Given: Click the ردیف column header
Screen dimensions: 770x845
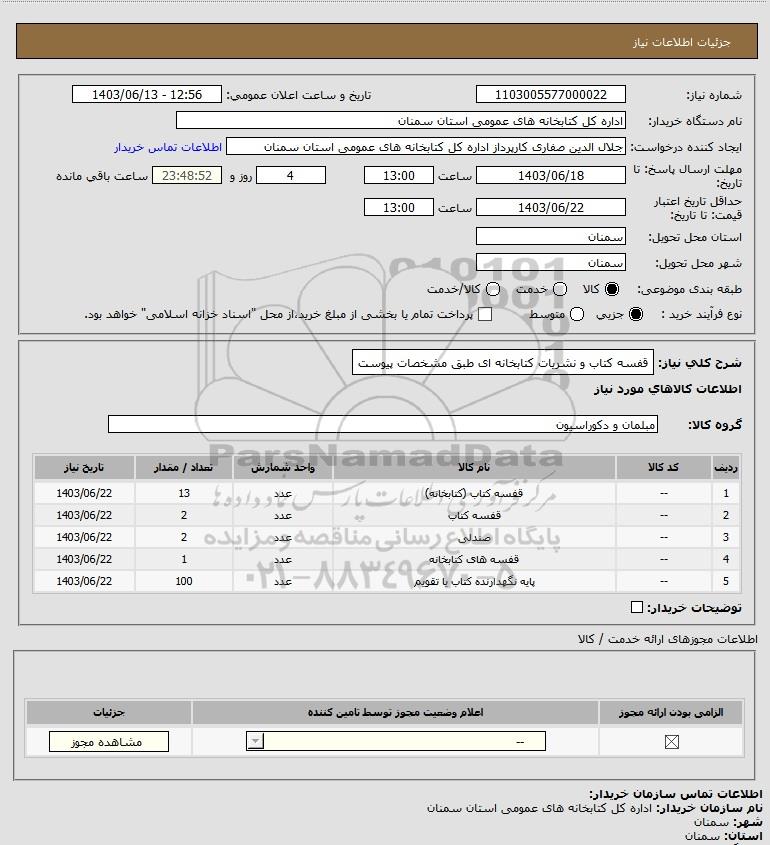Looking at the screenshot, I should (726, 467).
